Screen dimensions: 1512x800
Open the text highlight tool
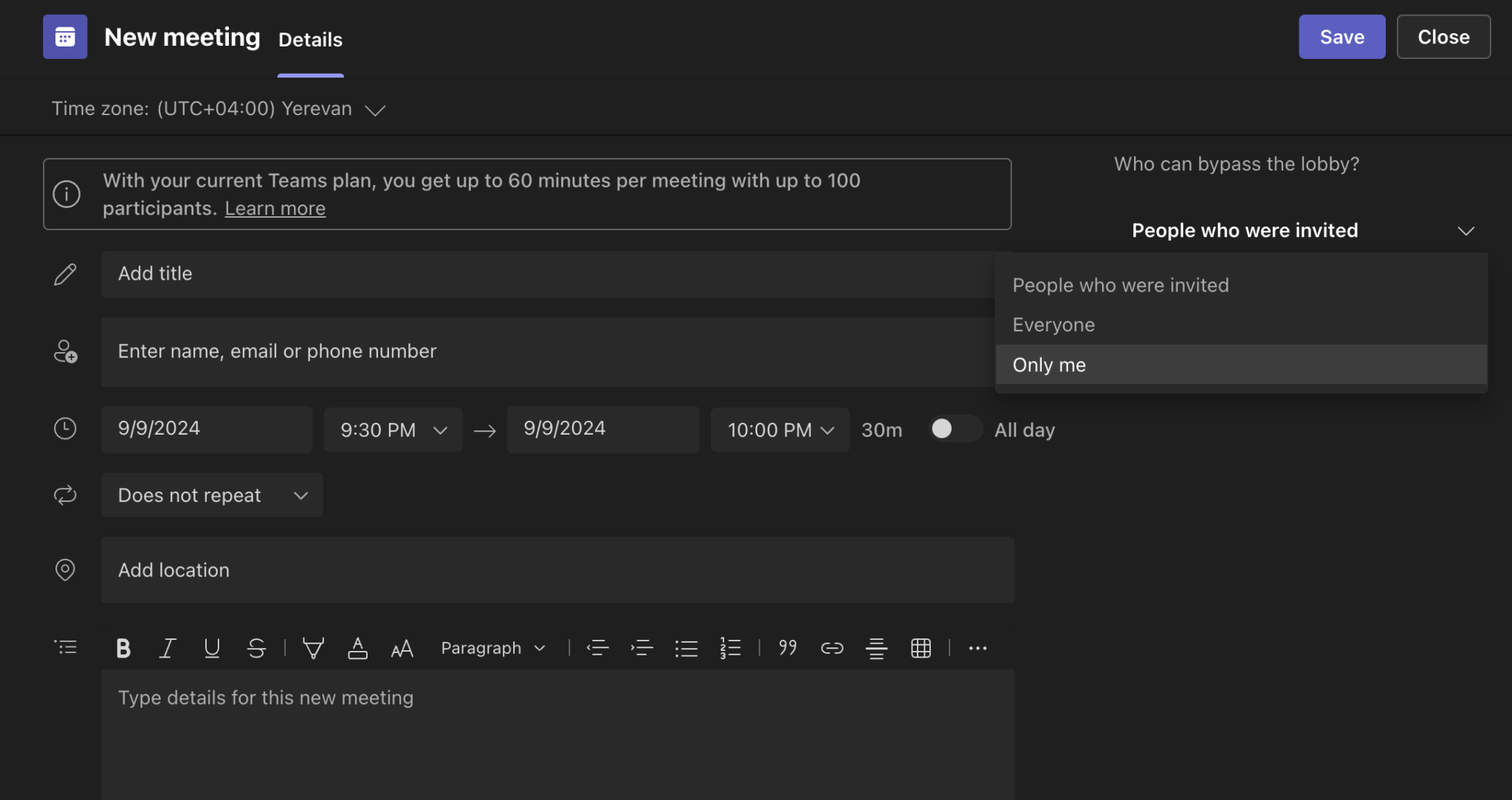[x=313, y=647]
